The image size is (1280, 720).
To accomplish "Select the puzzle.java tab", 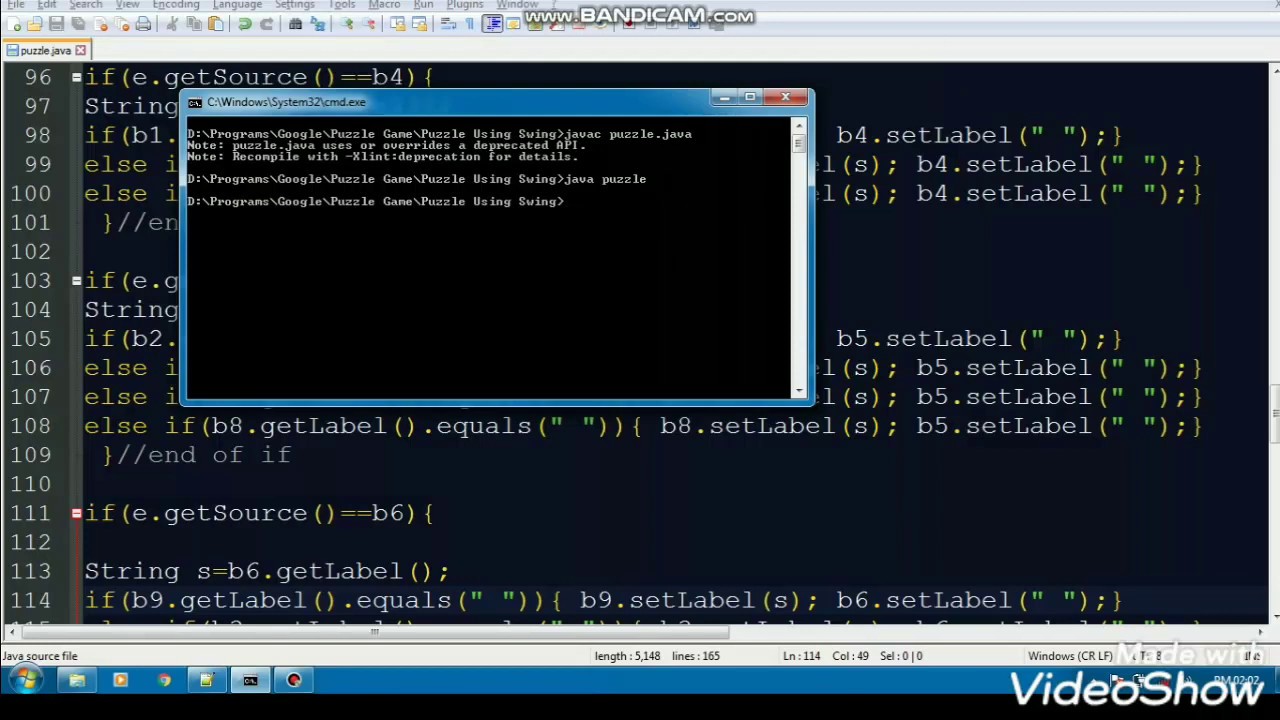I will (45, 50).
